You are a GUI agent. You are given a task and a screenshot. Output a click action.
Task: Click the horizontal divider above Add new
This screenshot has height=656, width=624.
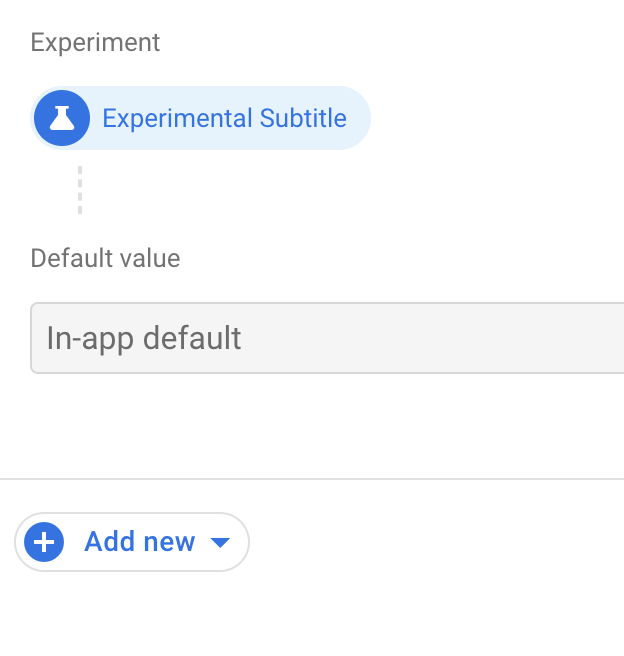(x=312, y=479)
